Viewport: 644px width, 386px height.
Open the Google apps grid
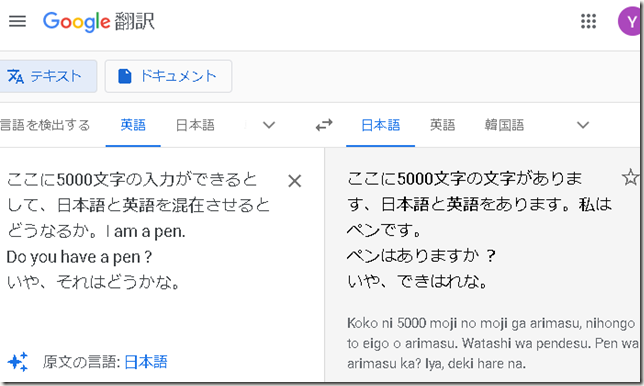coord(588,21)
